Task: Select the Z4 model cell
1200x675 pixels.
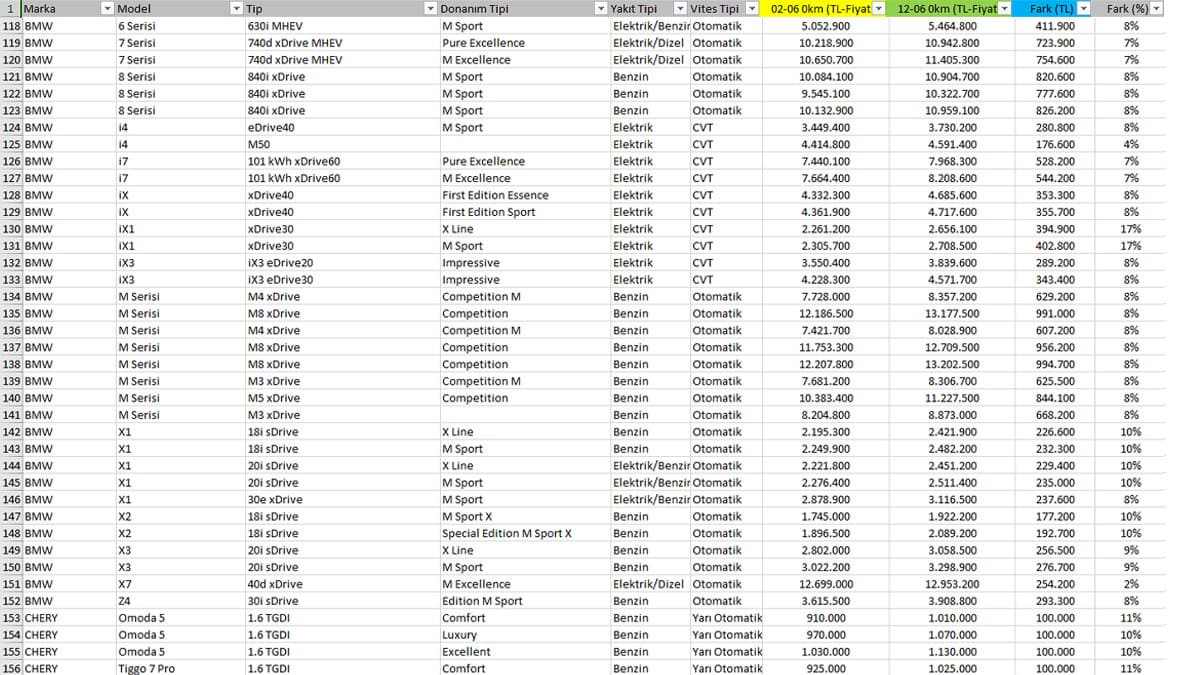Action: pyautogui.click(x=179, y=601)
